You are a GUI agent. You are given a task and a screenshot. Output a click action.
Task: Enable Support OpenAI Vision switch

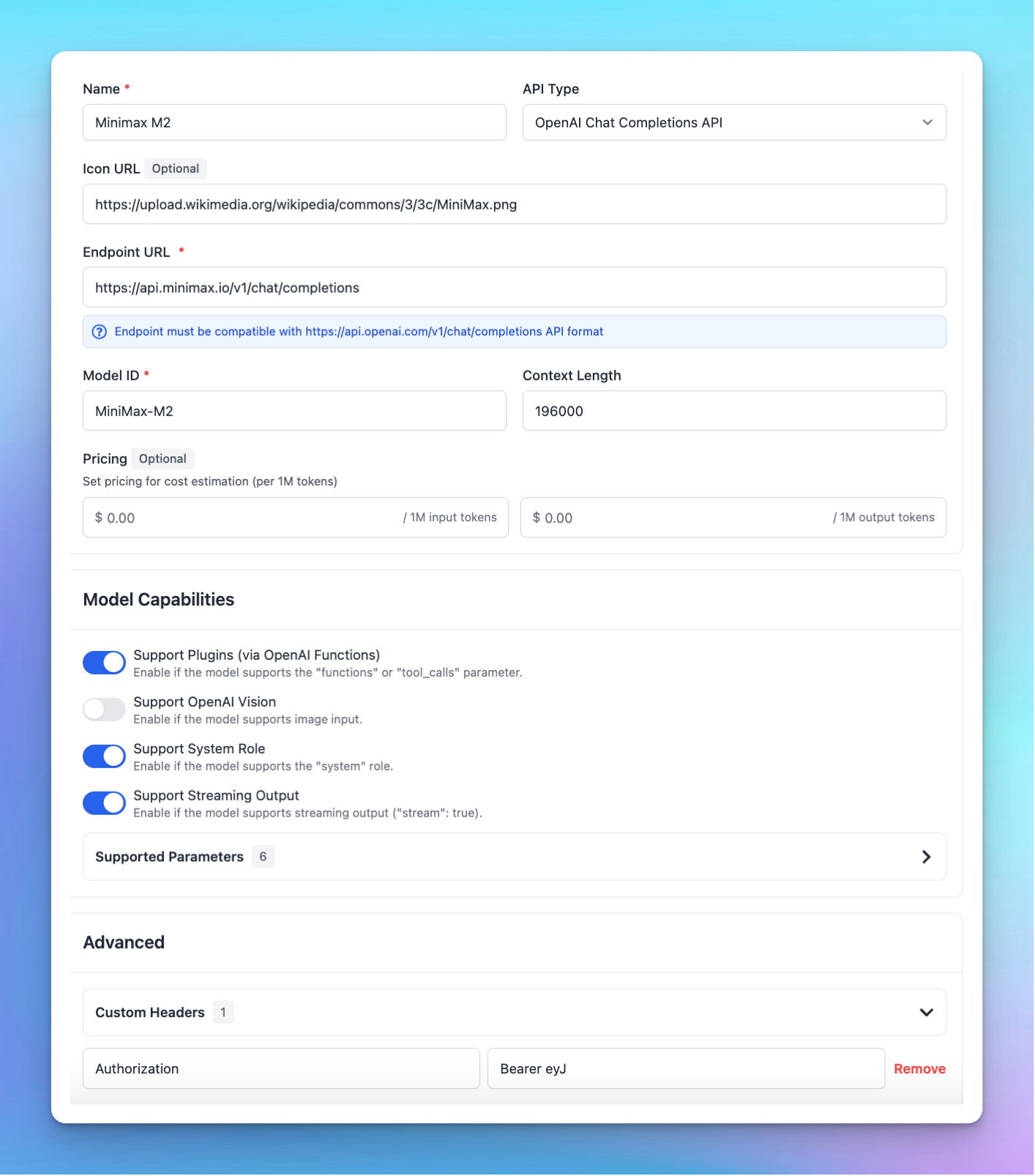[x=104, y=710]
